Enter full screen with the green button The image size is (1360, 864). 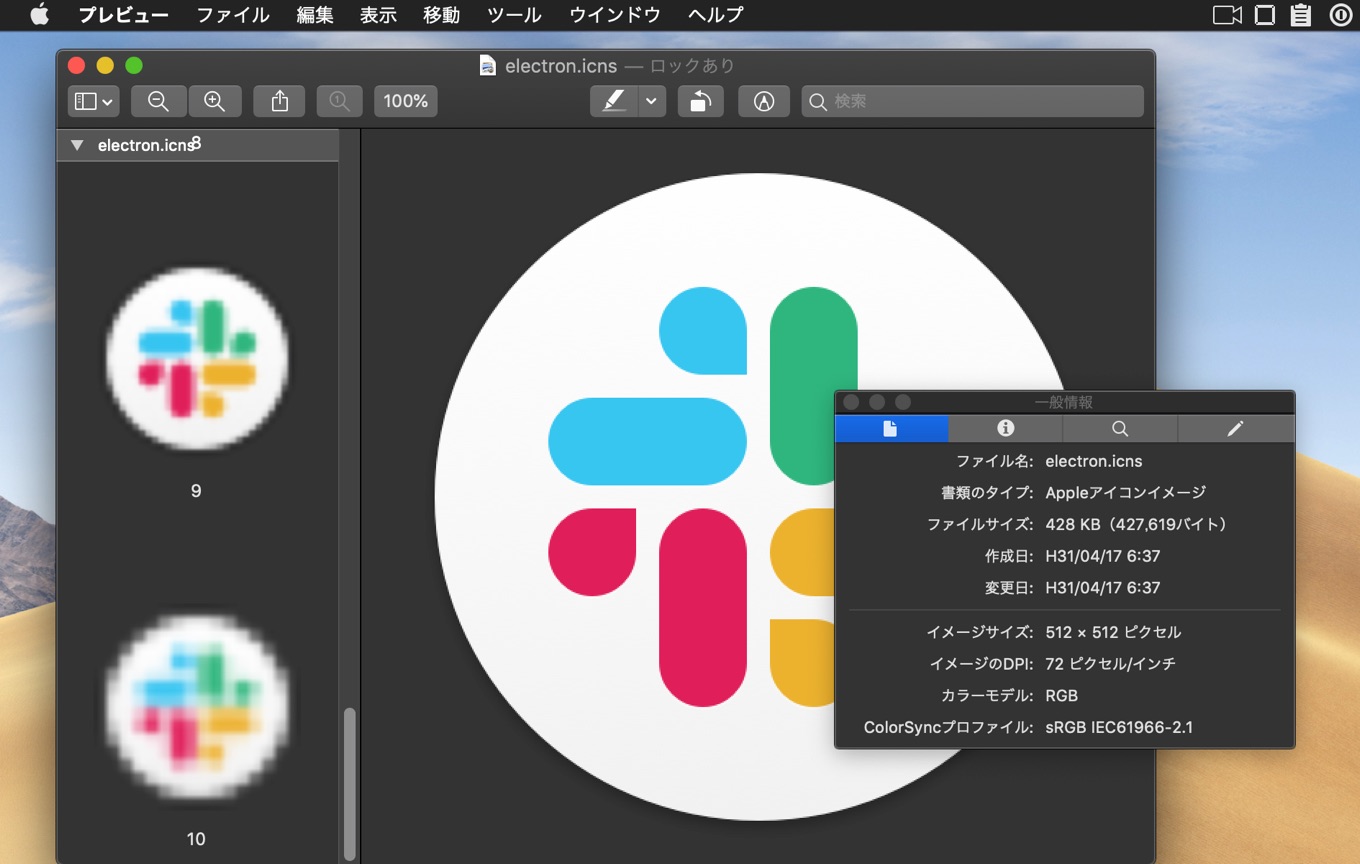(134, 66)
